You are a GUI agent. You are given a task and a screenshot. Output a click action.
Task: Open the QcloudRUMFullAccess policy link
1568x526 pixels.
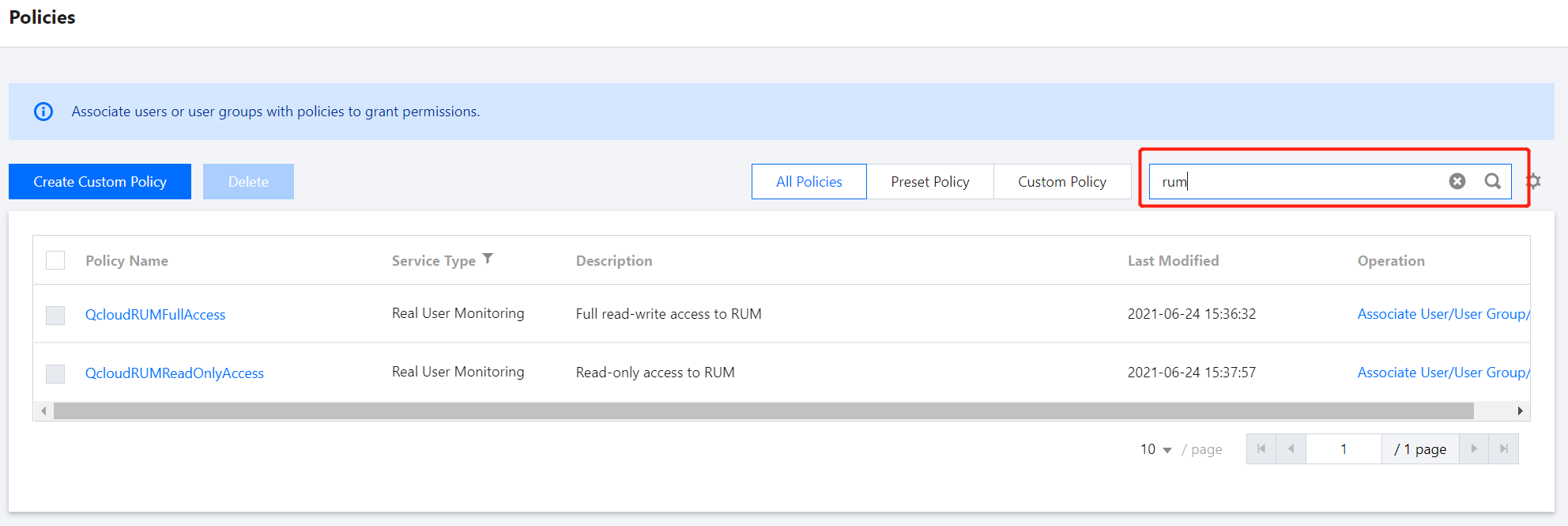(155, 315)
